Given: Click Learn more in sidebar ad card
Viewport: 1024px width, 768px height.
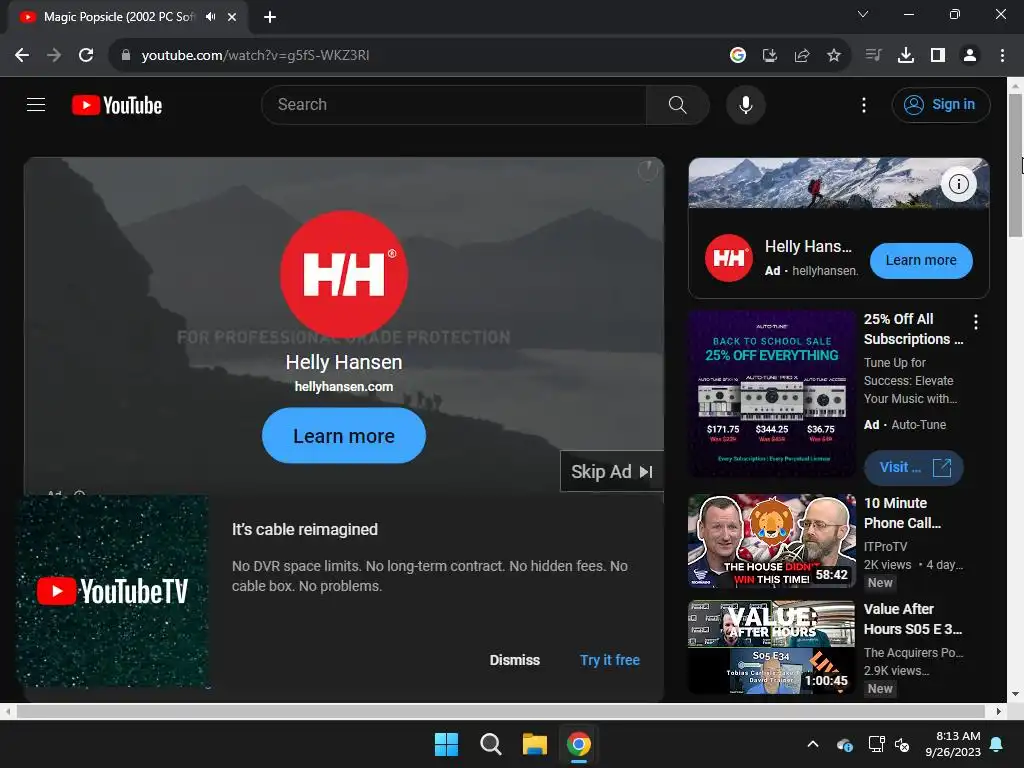Looking at the screenshot, I should click(x=921, y=260).
